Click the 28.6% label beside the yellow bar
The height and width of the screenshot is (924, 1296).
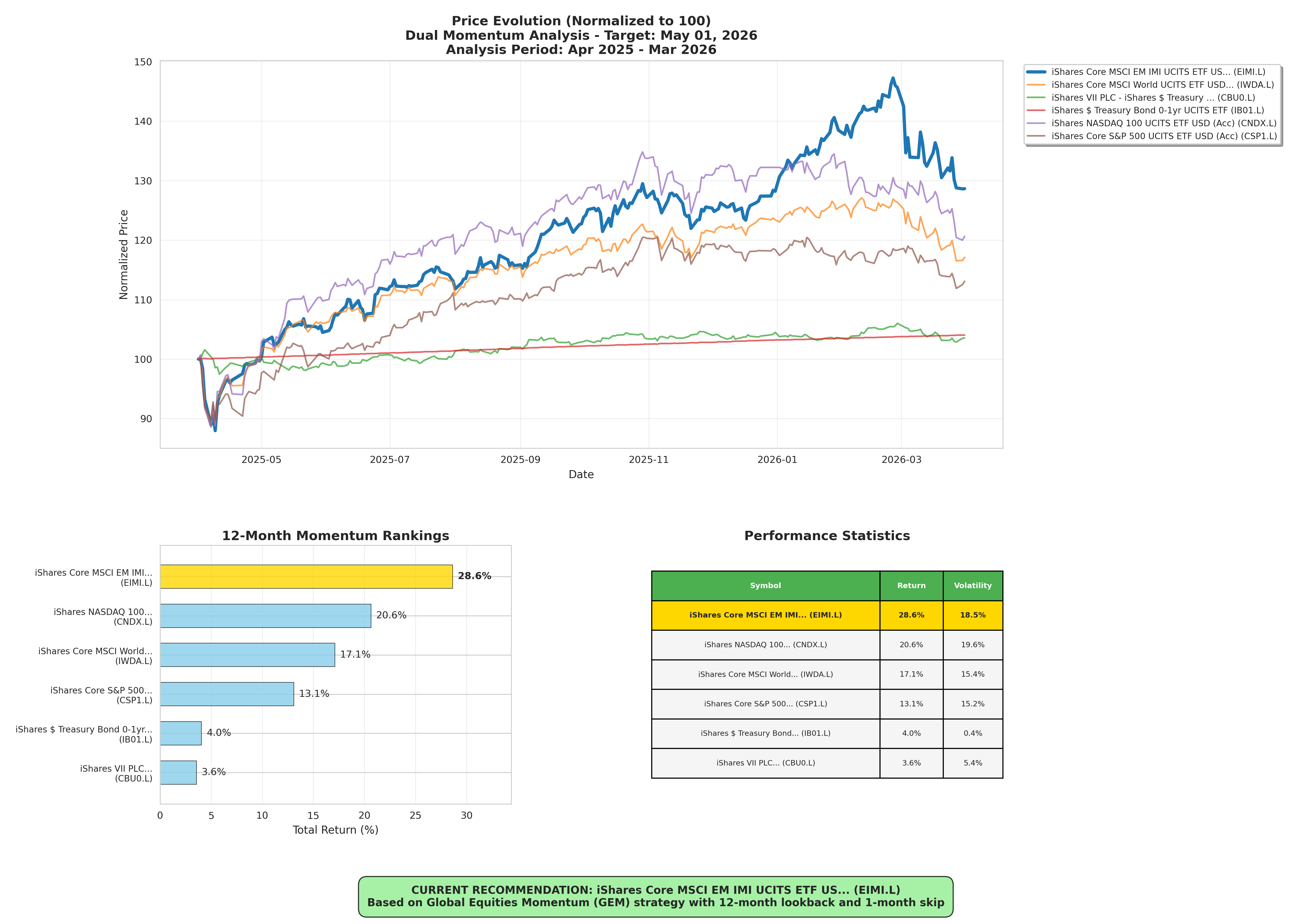point(475,576)
